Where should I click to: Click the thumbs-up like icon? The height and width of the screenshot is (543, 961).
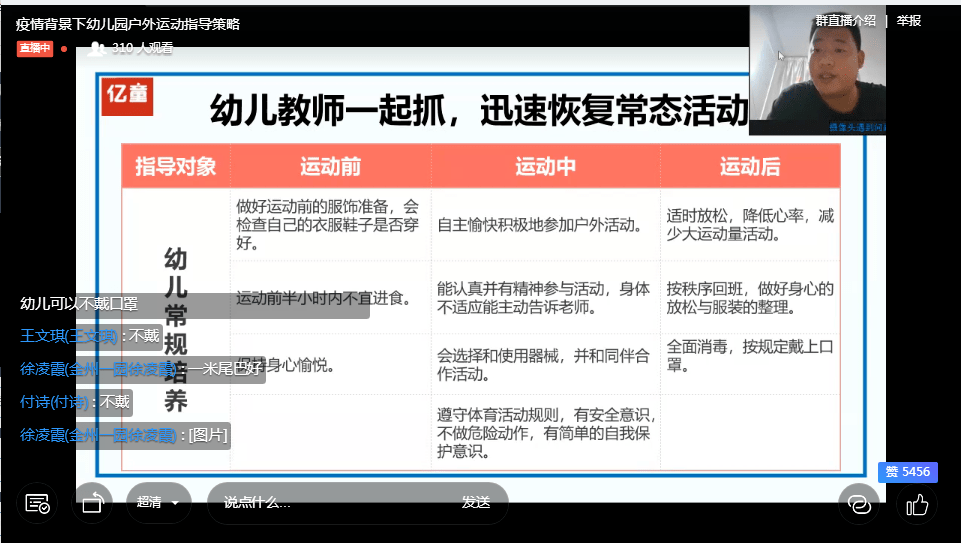(x=917, y=505)
